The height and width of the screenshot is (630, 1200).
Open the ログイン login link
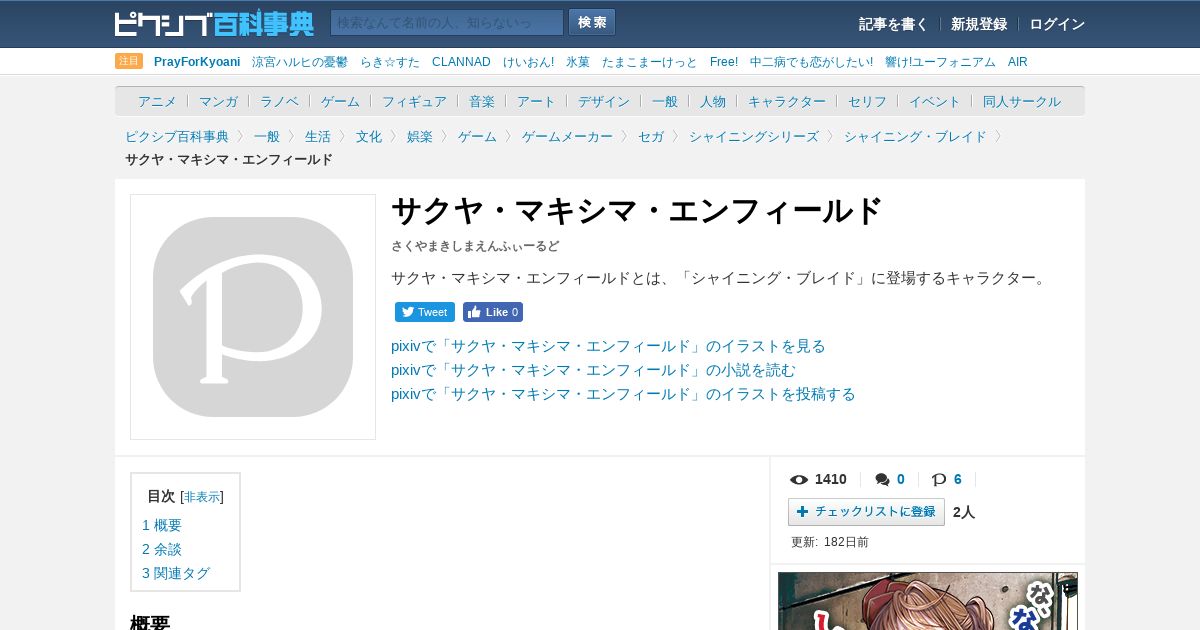[x=1057, y=24]
